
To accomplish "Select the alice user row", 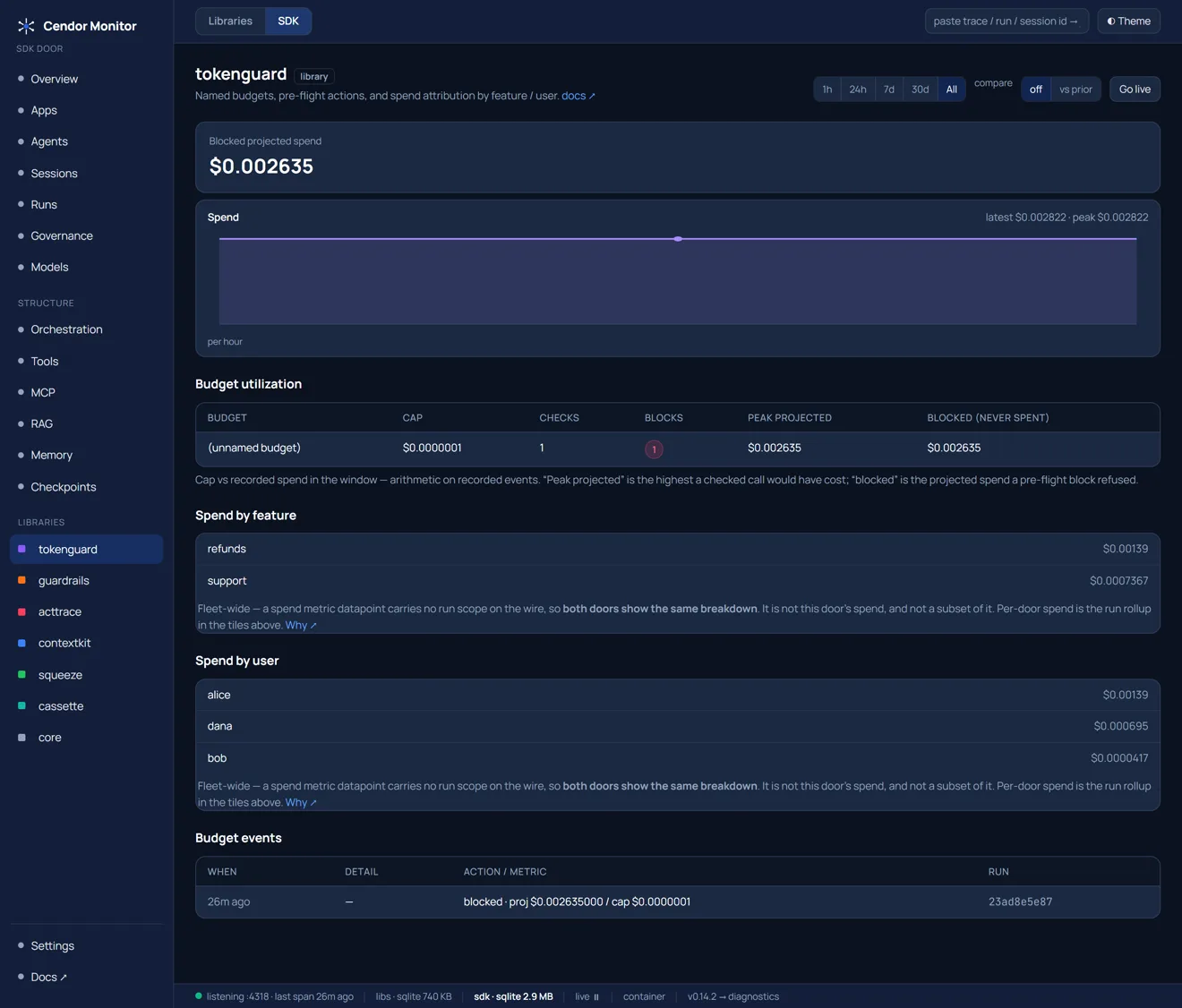I will pos(678,695).
